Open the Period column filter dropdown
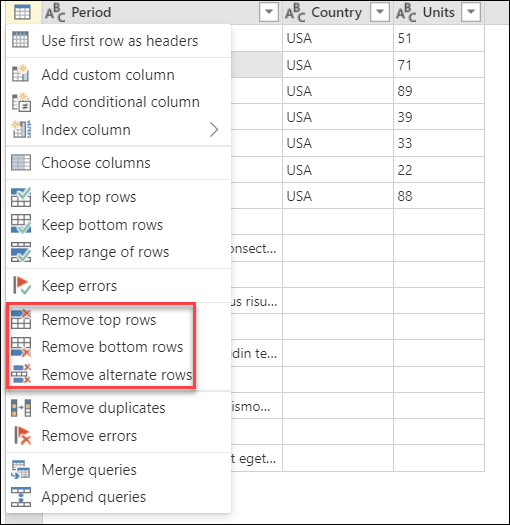Screen dimensions: 510x525 (x=269, y=12)
